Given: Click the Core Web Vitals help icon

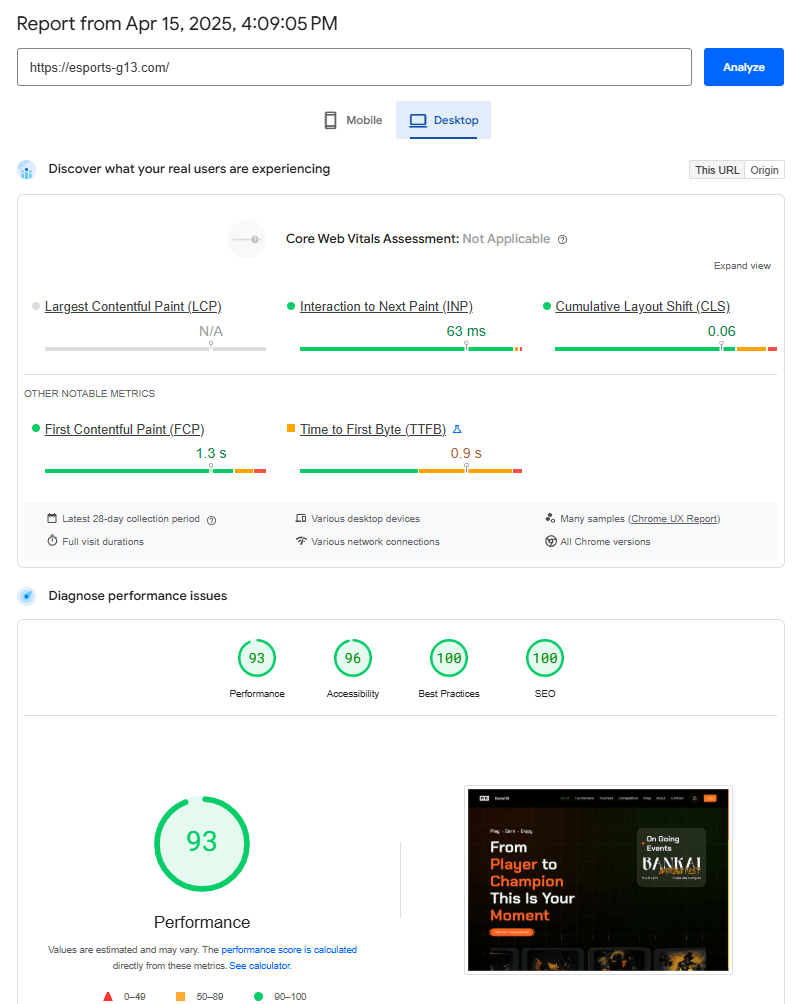Looking at the screenshot, I should pos(563,240).
